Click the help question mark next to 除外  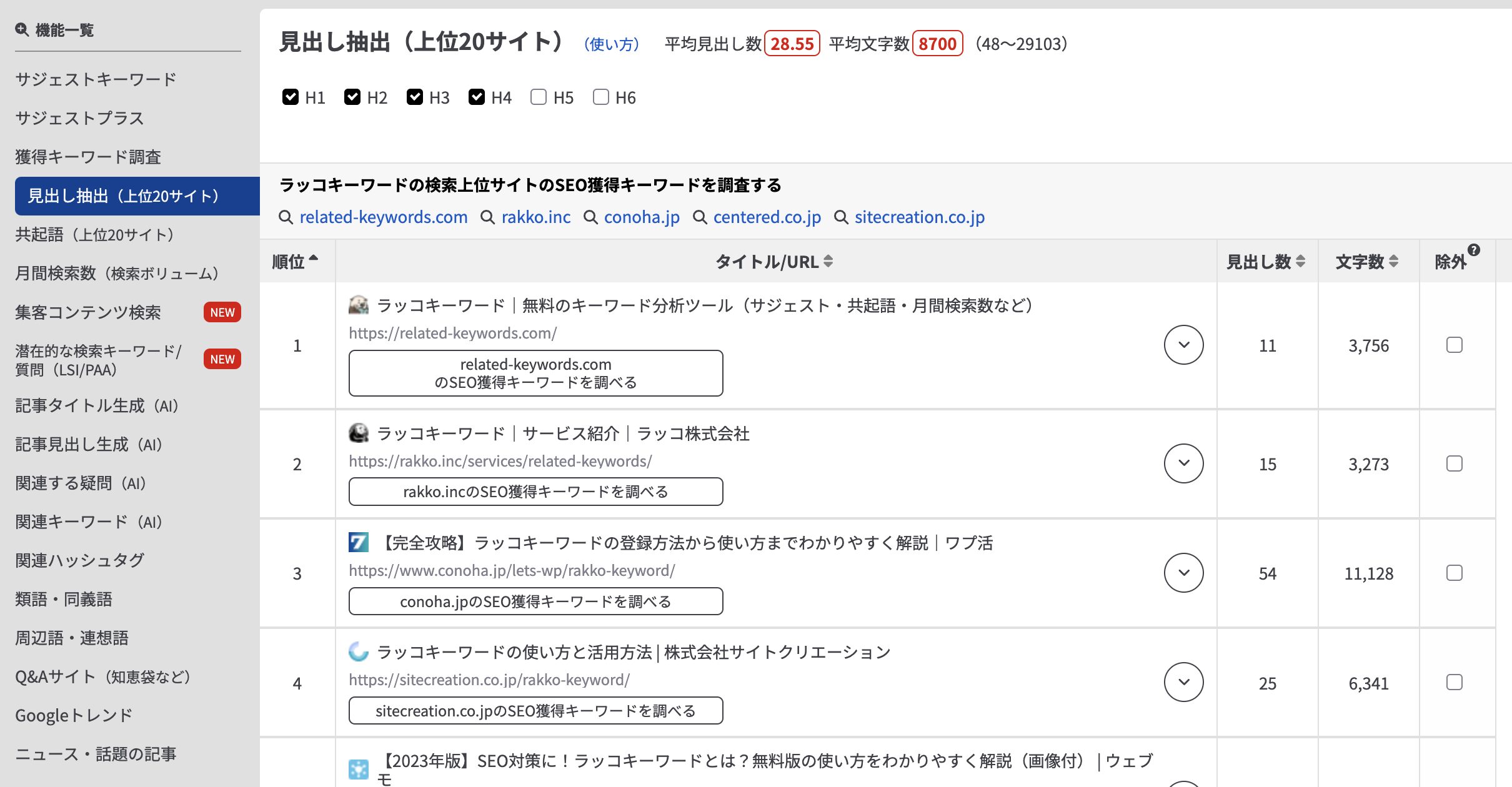pyautogui.click(x=1474, y=250)
